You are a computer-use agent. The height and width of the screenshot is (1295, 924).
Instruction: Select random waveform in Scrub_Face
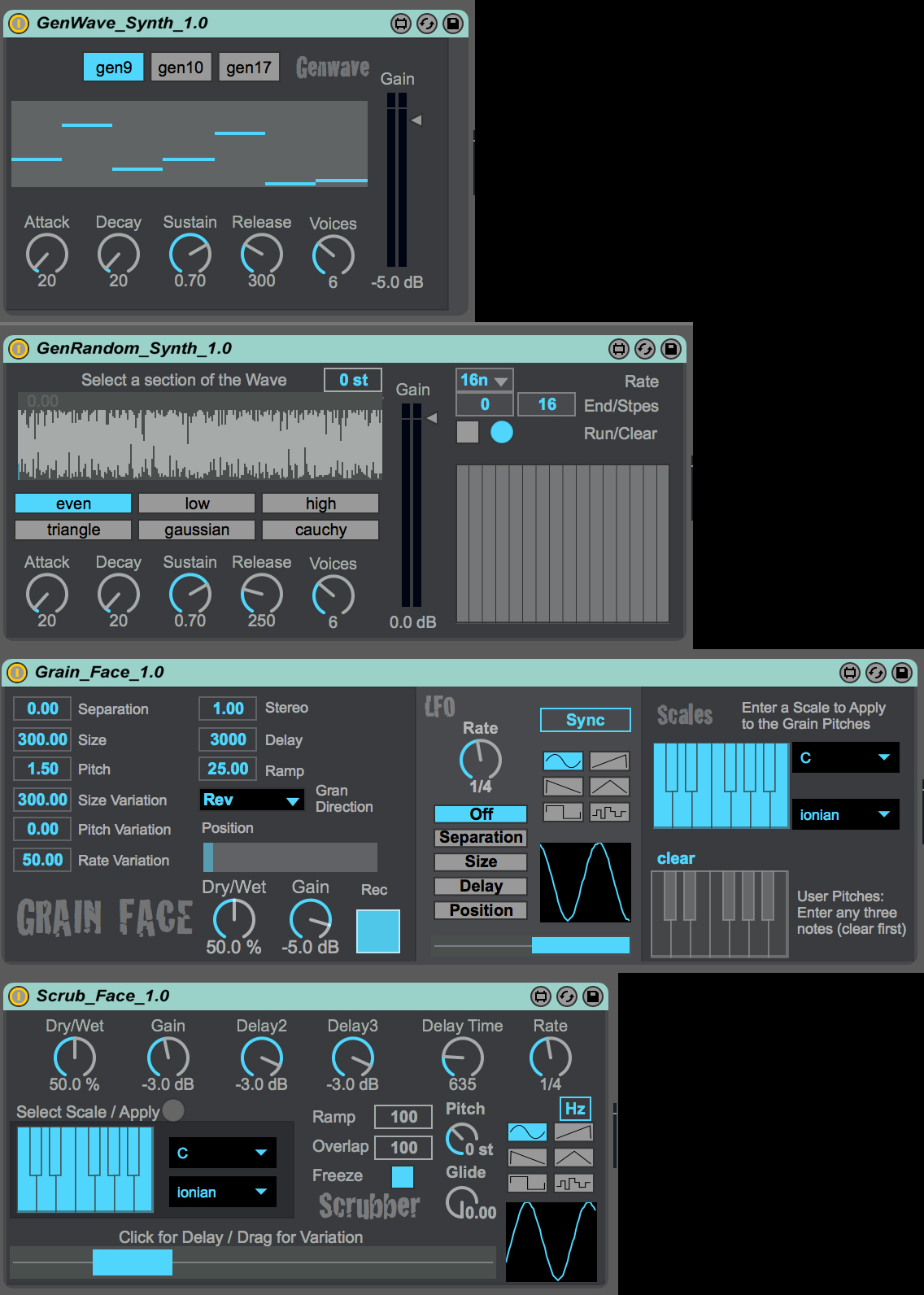(x=573, y=1183)
